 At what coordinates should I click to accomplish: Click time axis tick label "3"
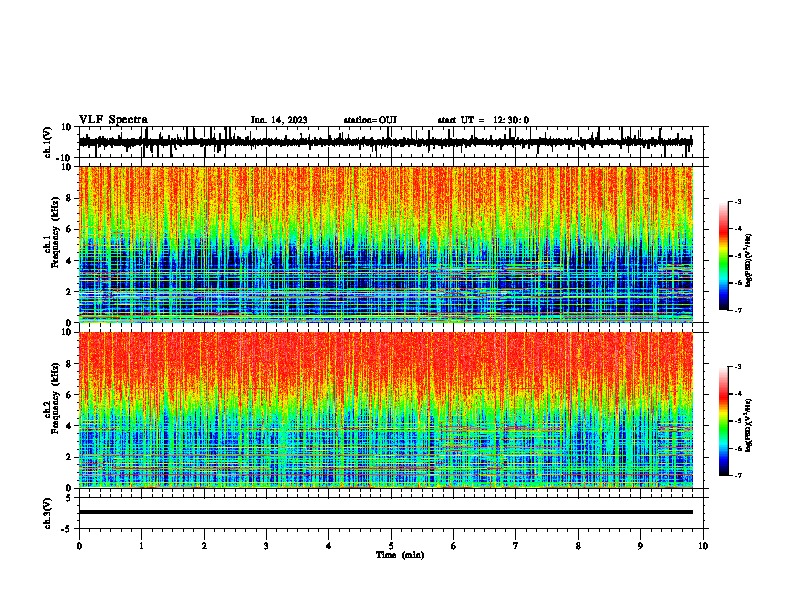266,546
